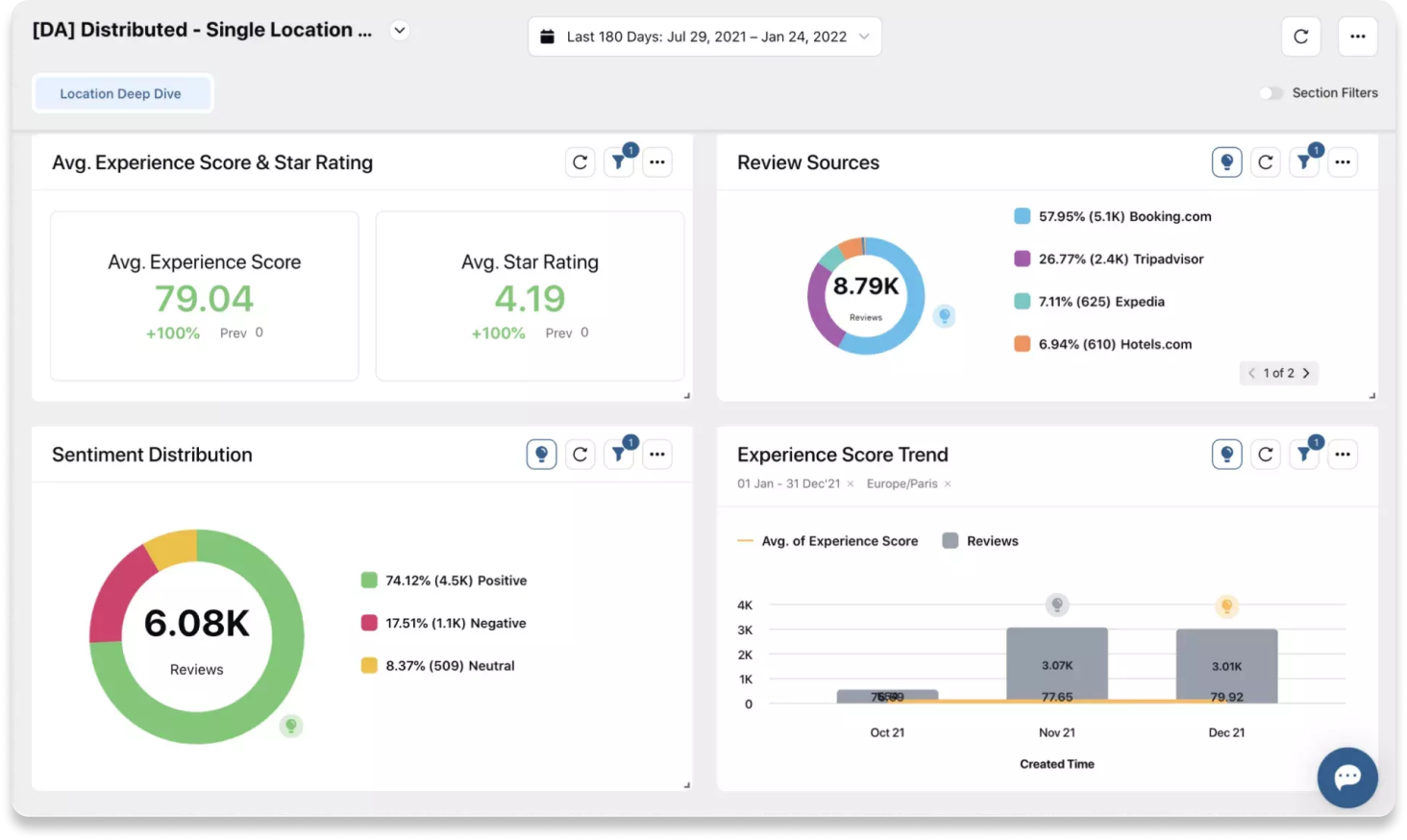1407x840 pixels.
Task: Toggle Avg. of Experience Score legend series
Action: 827,541
